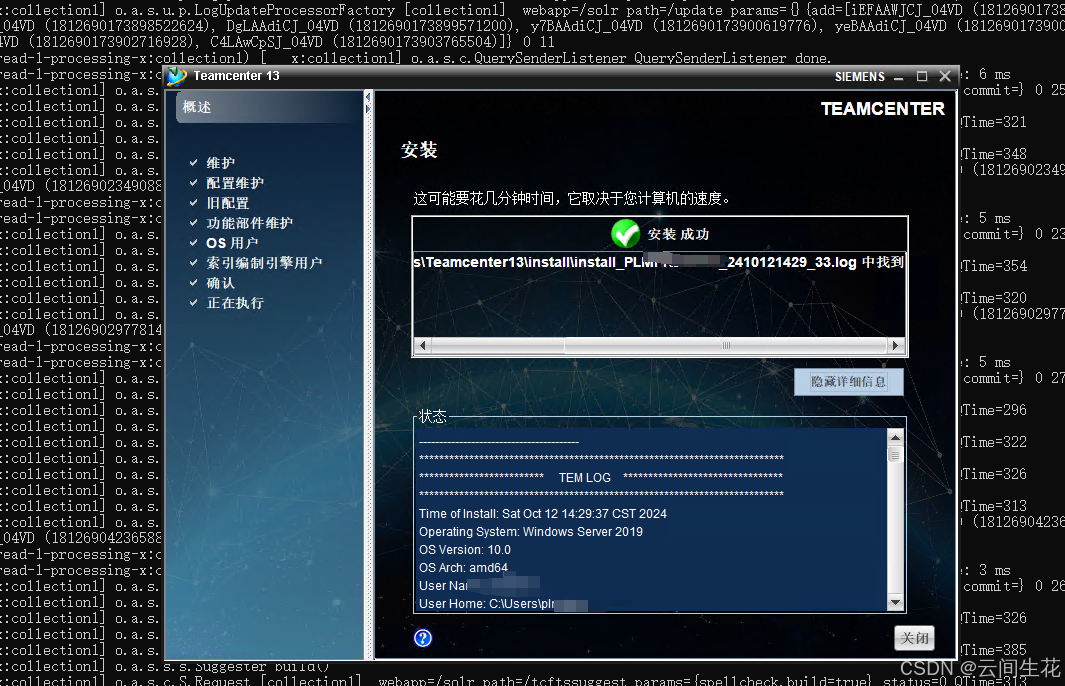Click up arrow of status log scrollbar

(x=895, y=437)
